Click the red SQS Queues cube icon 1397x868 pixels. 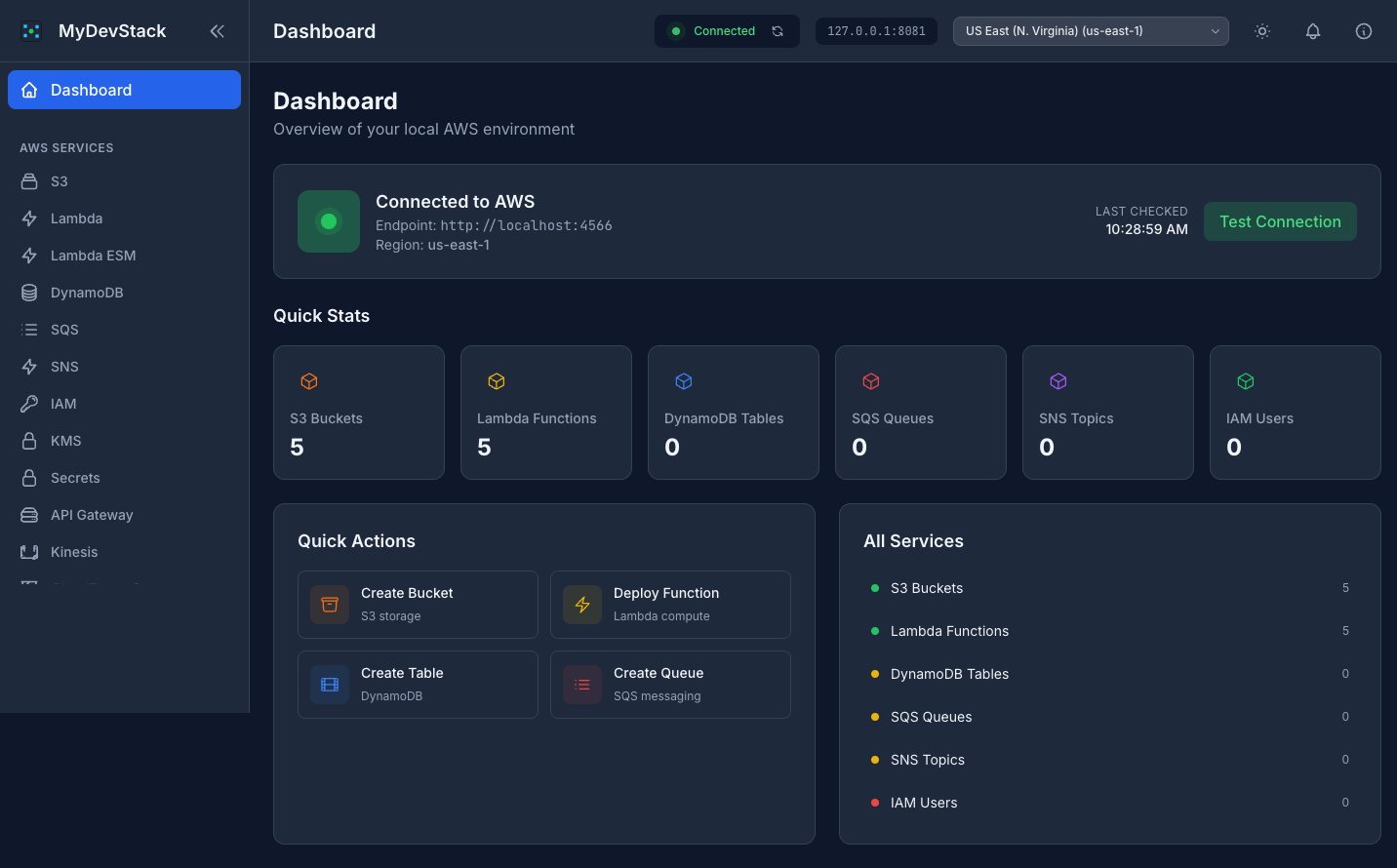coord(871,381)
